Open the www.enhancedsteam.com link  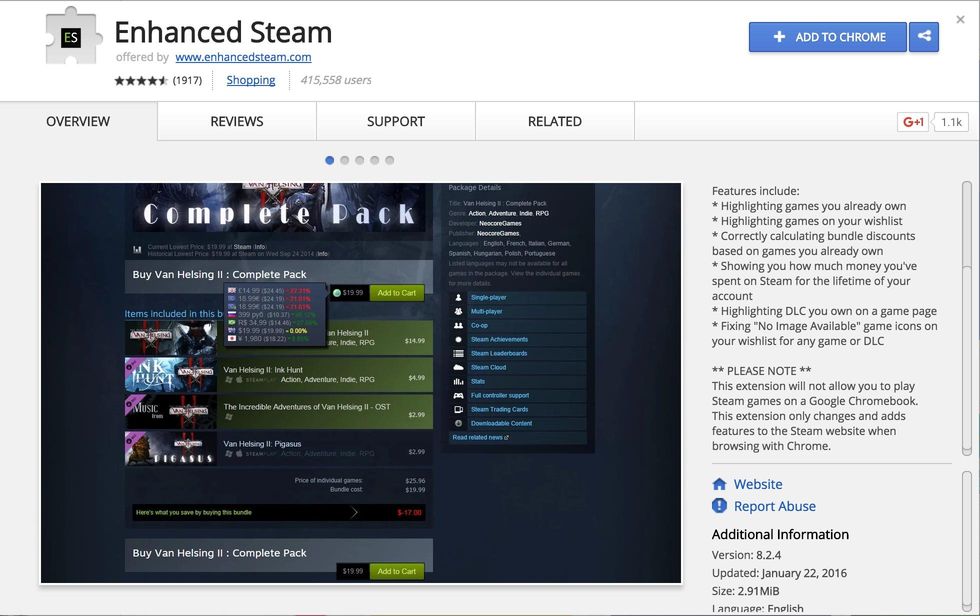coord(243,57)
